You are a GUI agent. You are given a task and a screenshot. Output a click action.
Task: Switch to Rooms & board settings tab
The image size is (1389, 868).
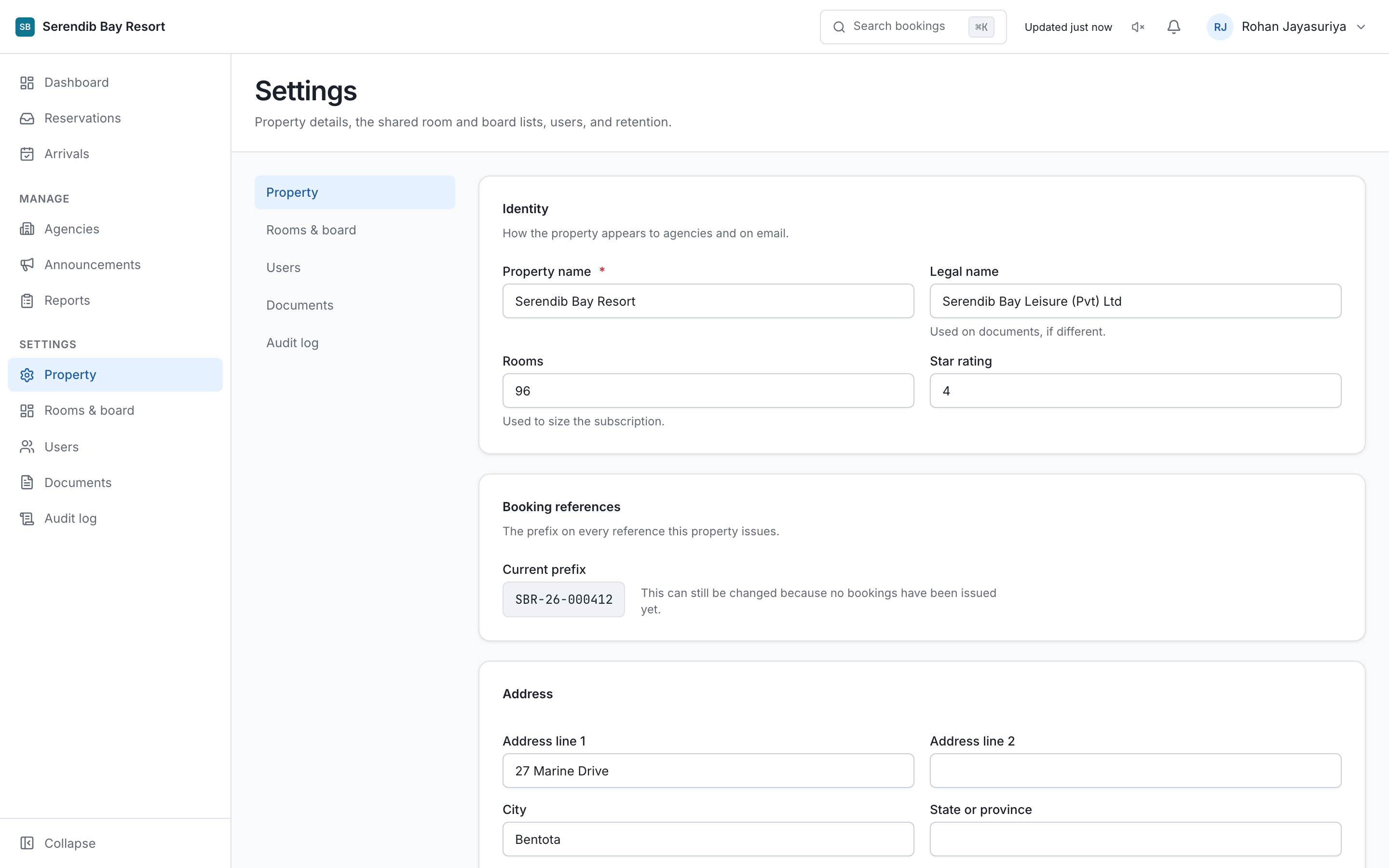[354, 230]
